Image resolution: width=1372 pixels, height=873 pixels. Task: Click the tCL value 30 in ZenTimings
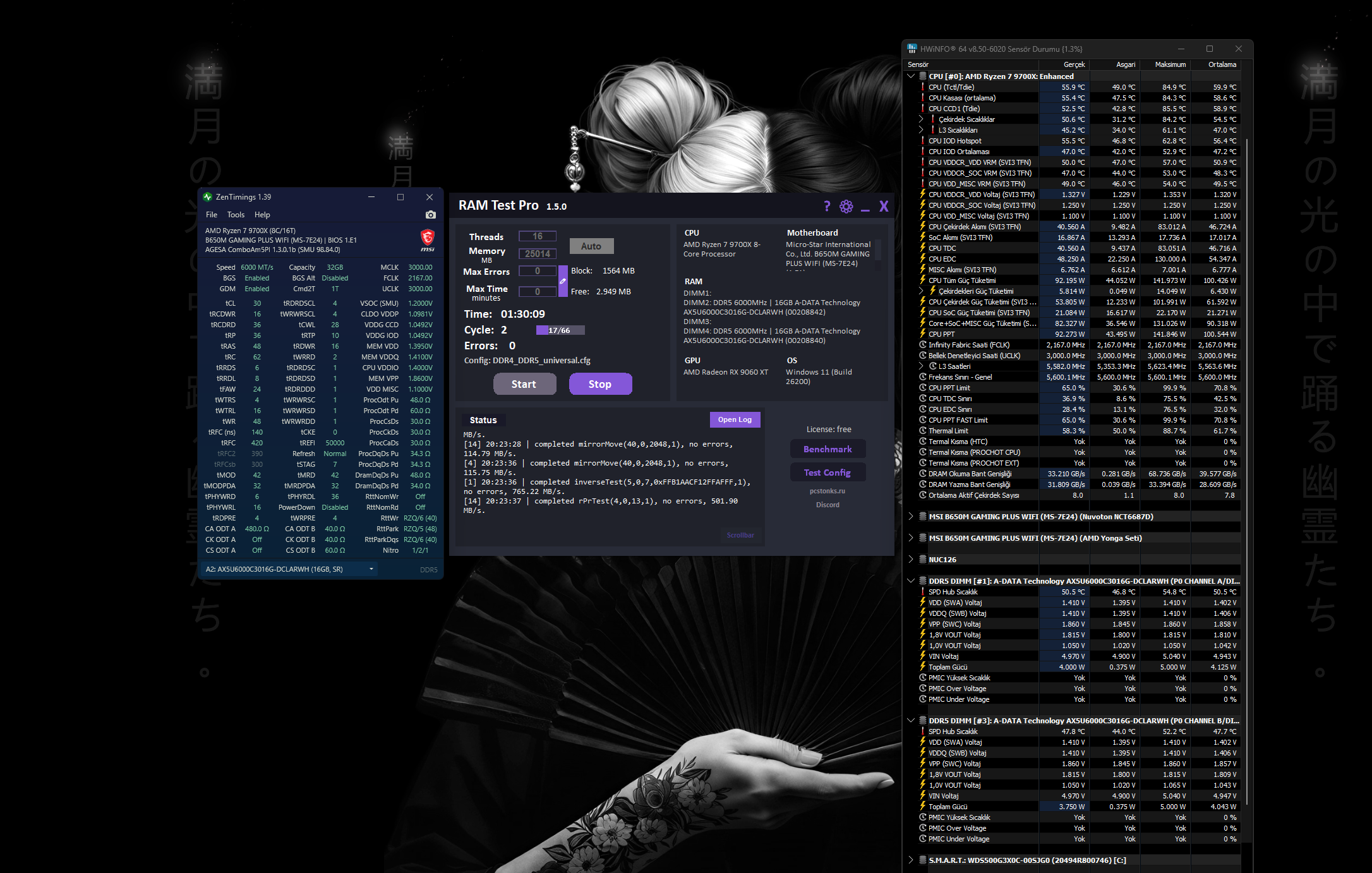[x=257, y=303]
